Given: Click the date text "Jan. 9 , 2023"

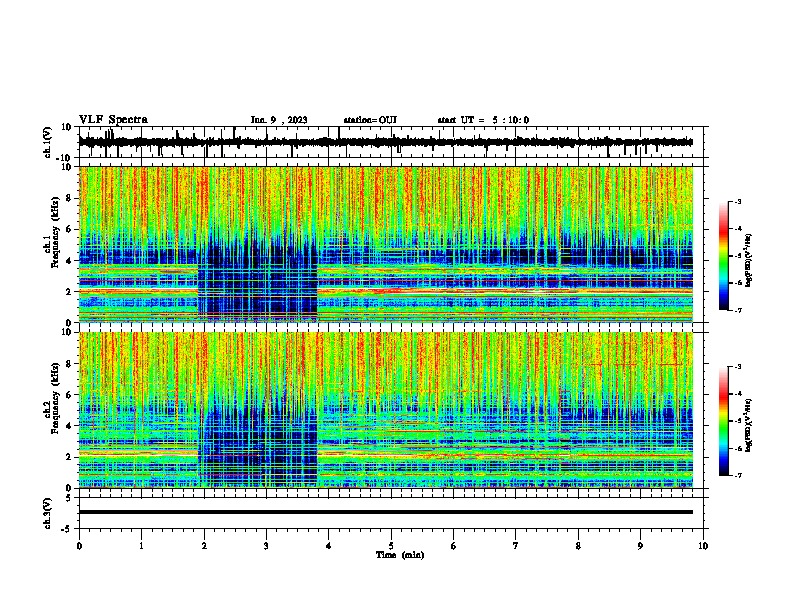Looking at the screenshot, I should (279, 120).
